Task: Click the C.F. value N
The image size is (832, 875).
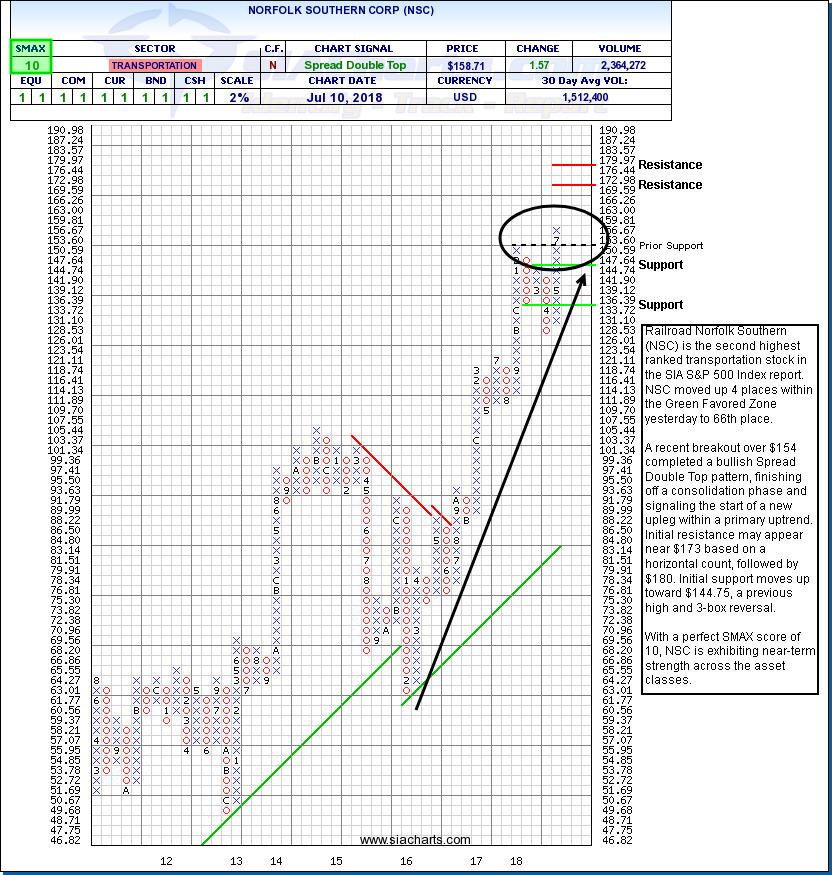Action: 272,65
